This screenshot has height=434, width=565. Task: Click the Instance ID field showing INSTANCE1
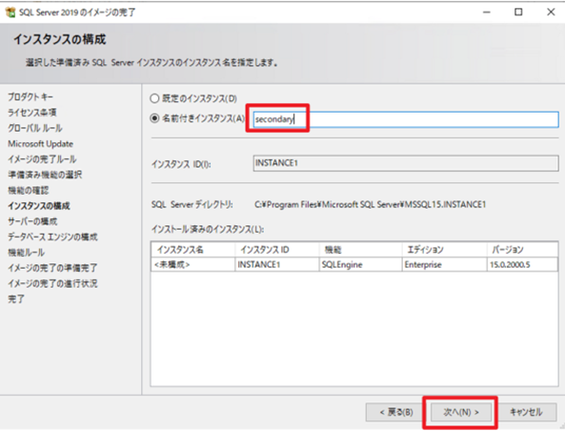pyautogui.click(x=406, y=163)
